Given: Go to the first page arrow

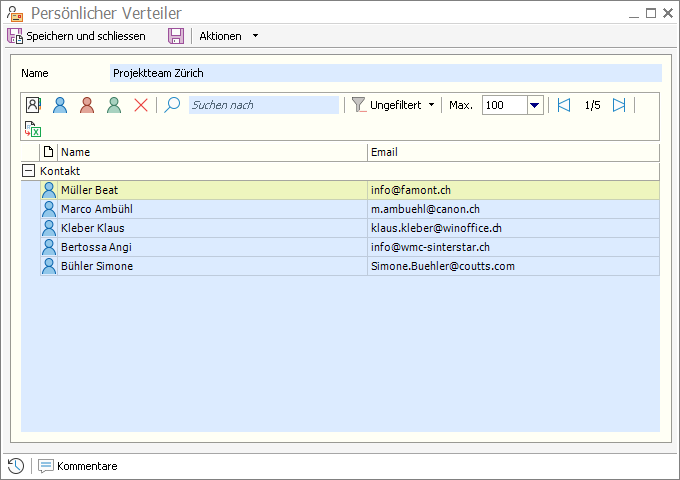Looking at the screenshot, I should (564, 105).
